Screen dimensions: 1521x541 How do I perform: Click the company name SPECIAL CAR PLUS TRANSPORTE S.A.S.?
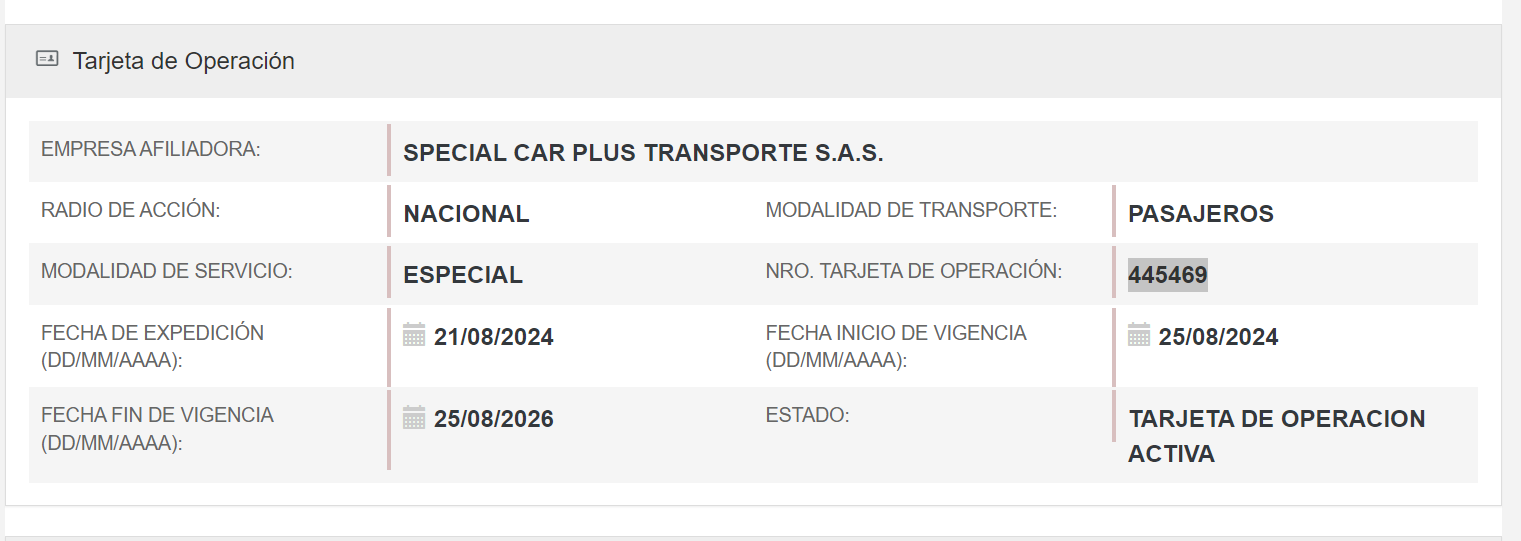pos(643,153)
